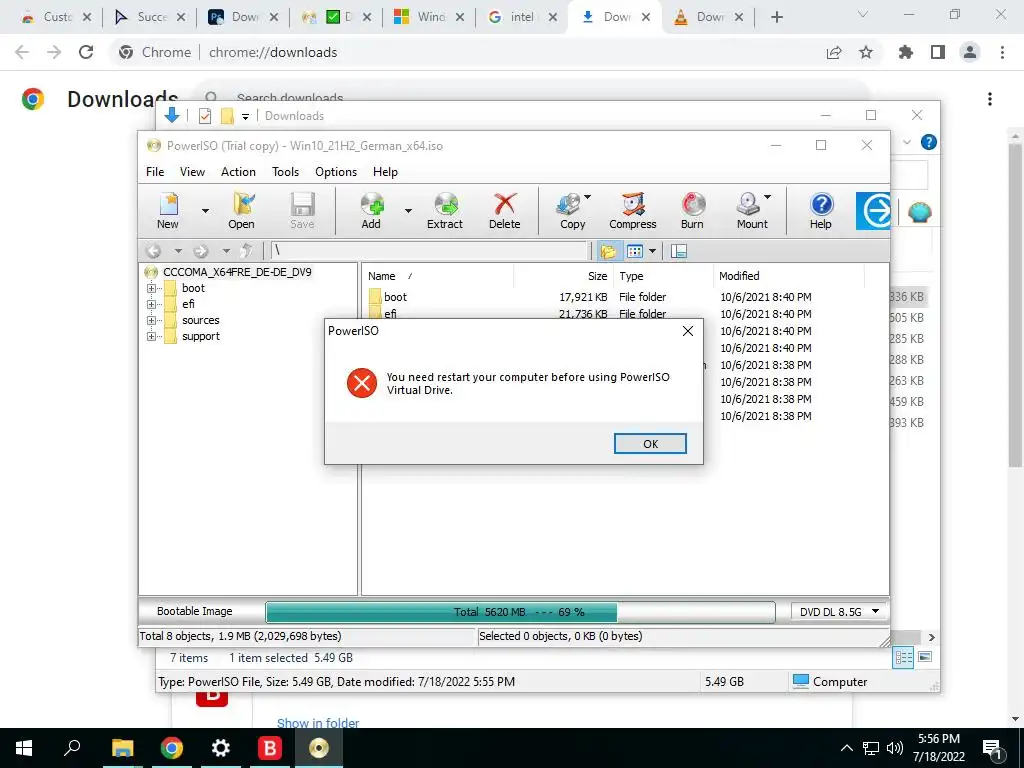Open the Copy button dropdown arrow
The width and height of the screenshot is (1024, 768).
tap(588, 197)
